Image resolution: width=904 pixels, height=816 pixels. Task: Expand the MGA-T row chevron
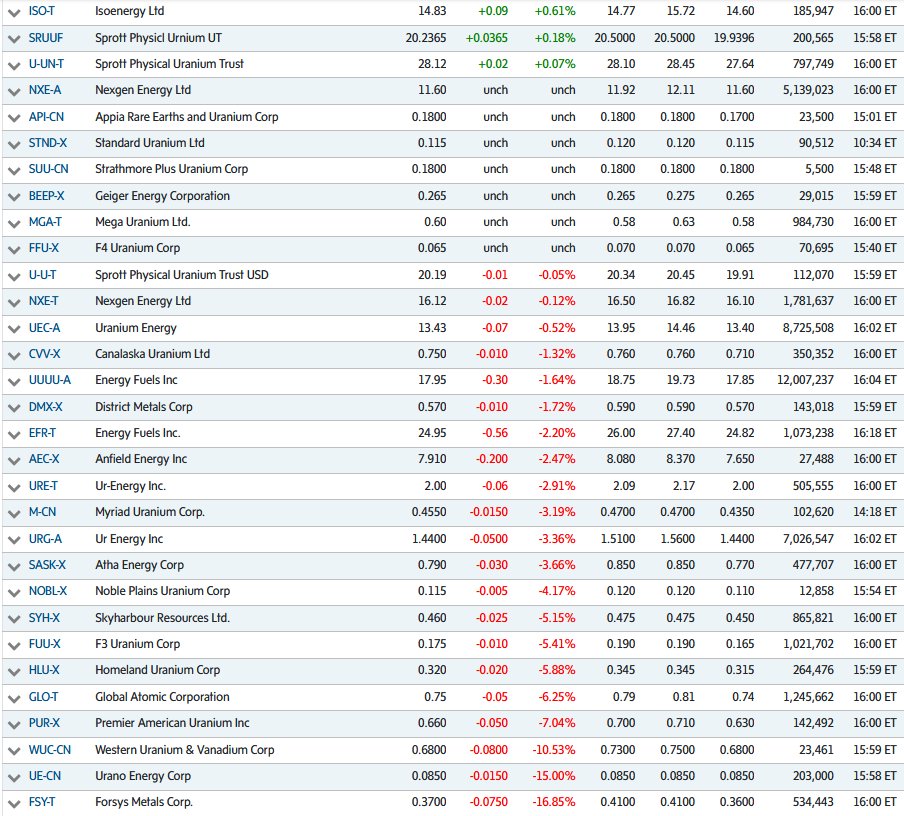[x=14, y=223]
